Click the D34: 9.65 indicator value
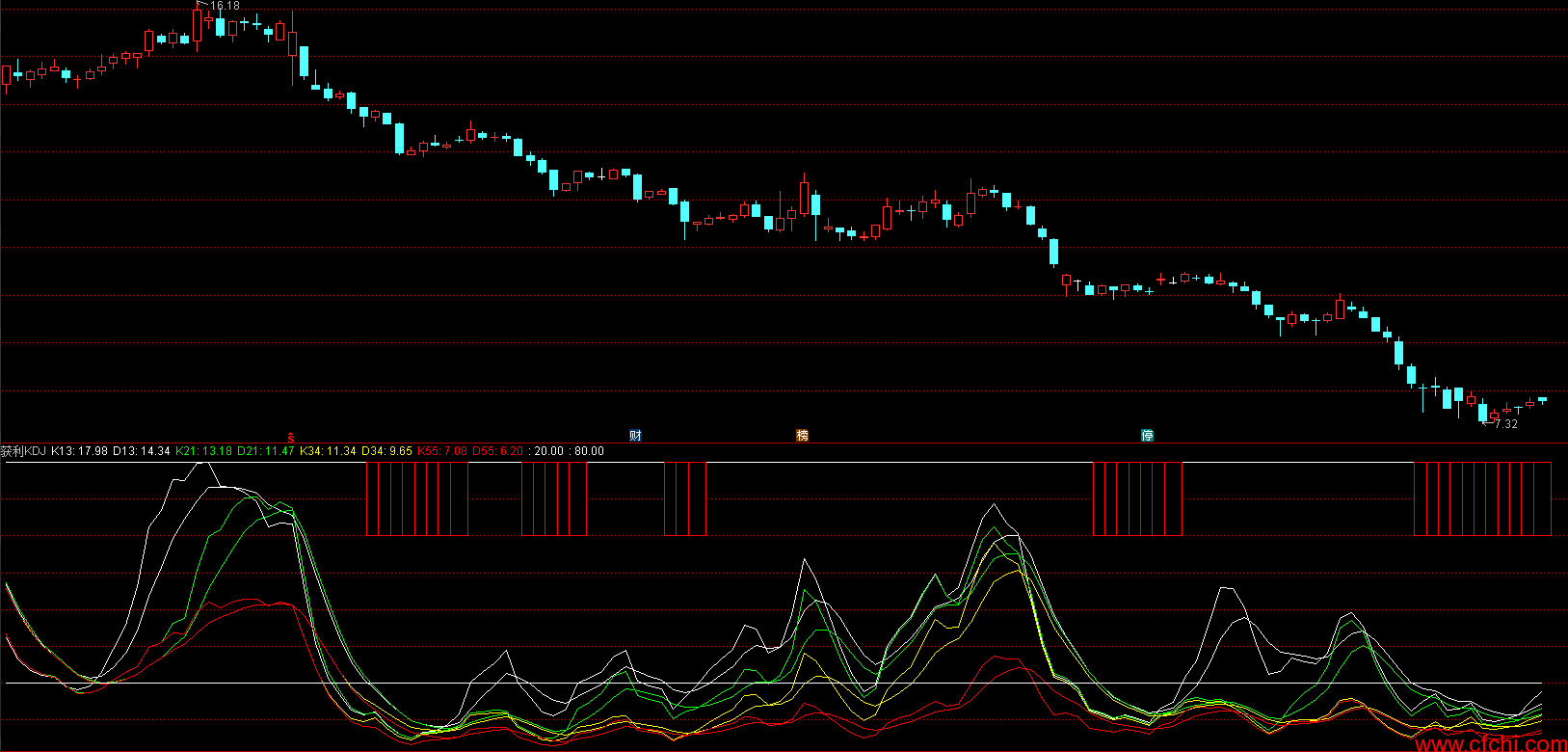This screenshot has height=752, width=1568. click(x=386, y=451)
